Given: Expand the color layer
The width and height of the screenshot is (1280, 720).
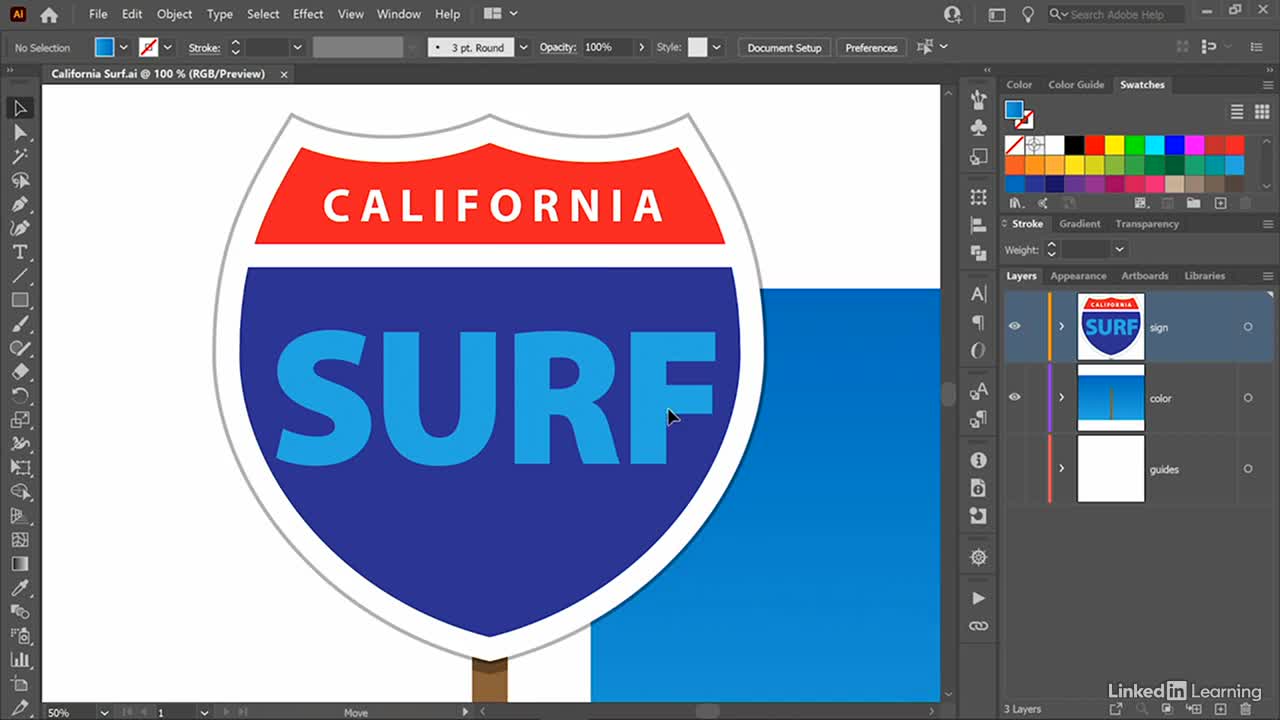Looking at the screenshot, I should tap(1061, 398).
